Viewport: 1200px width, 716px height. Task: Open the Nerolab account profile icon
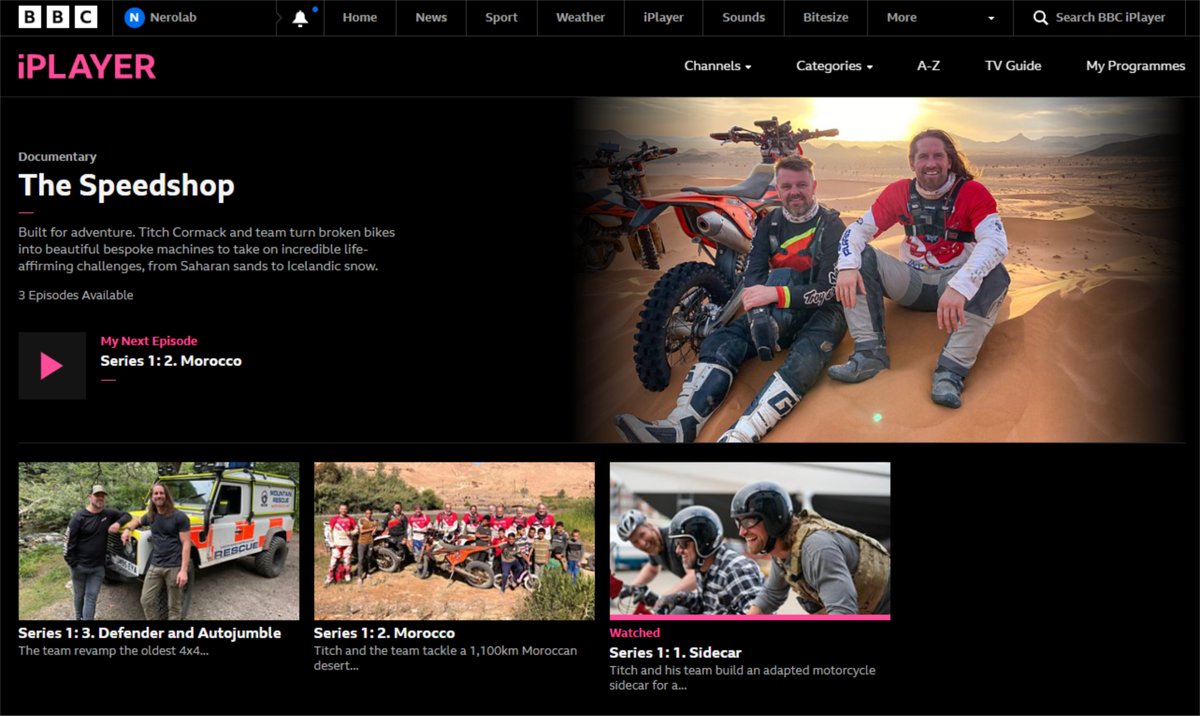point(133,16)
